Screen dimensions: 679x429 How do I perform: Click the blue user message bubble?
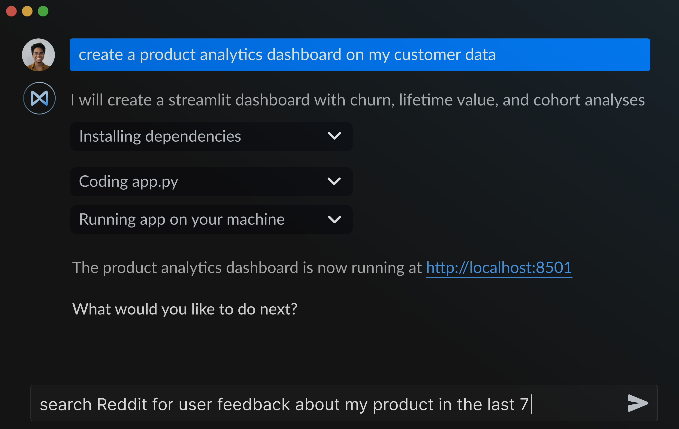360,55
